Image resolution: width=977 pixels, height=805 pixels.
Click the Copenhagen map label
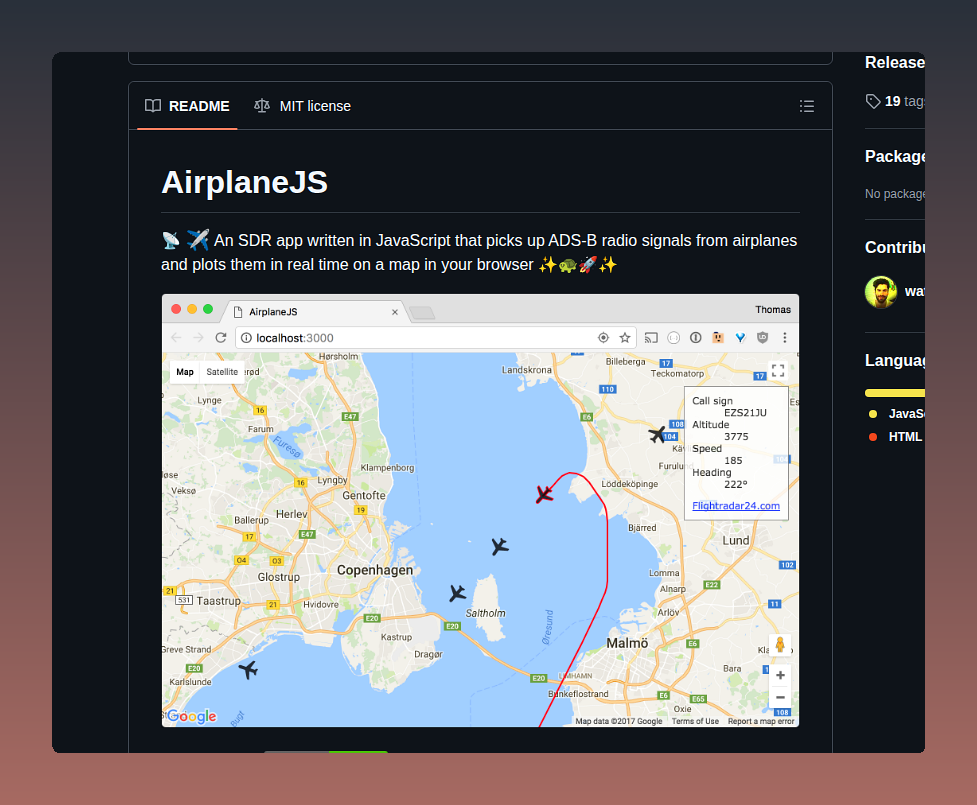pos(375,570)
